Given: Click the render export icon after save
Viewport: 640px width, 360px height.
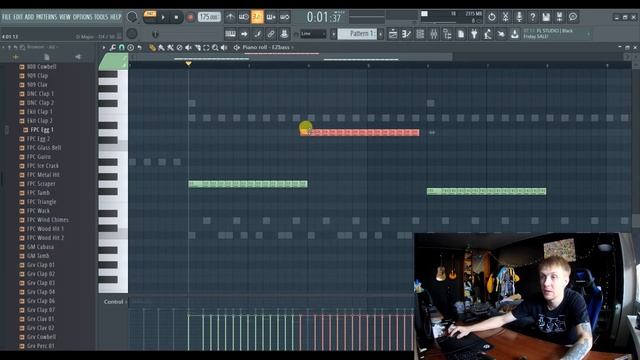Looking at the screenshot, I should coord(560,17).
